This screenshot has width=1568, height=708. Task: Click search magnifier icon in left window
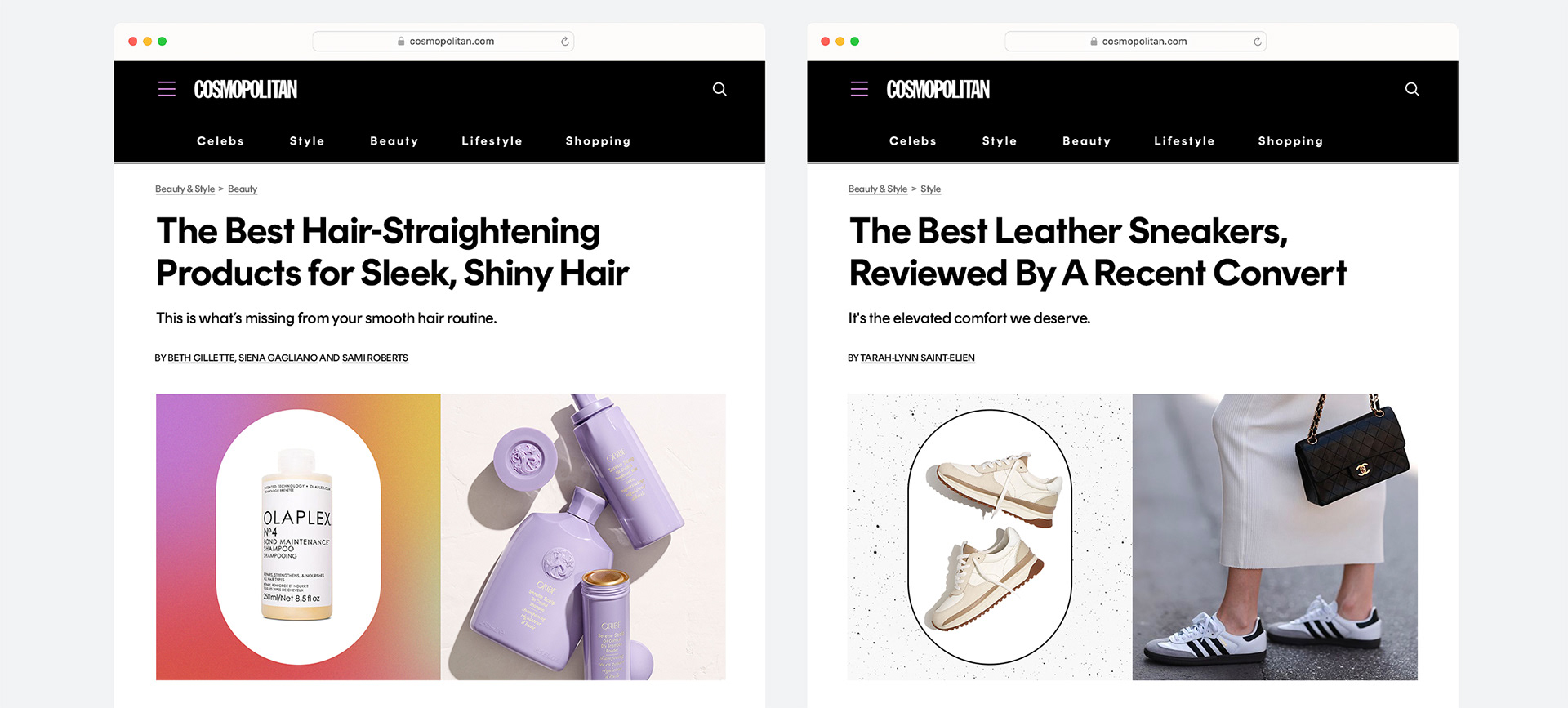tap(719, 89)
